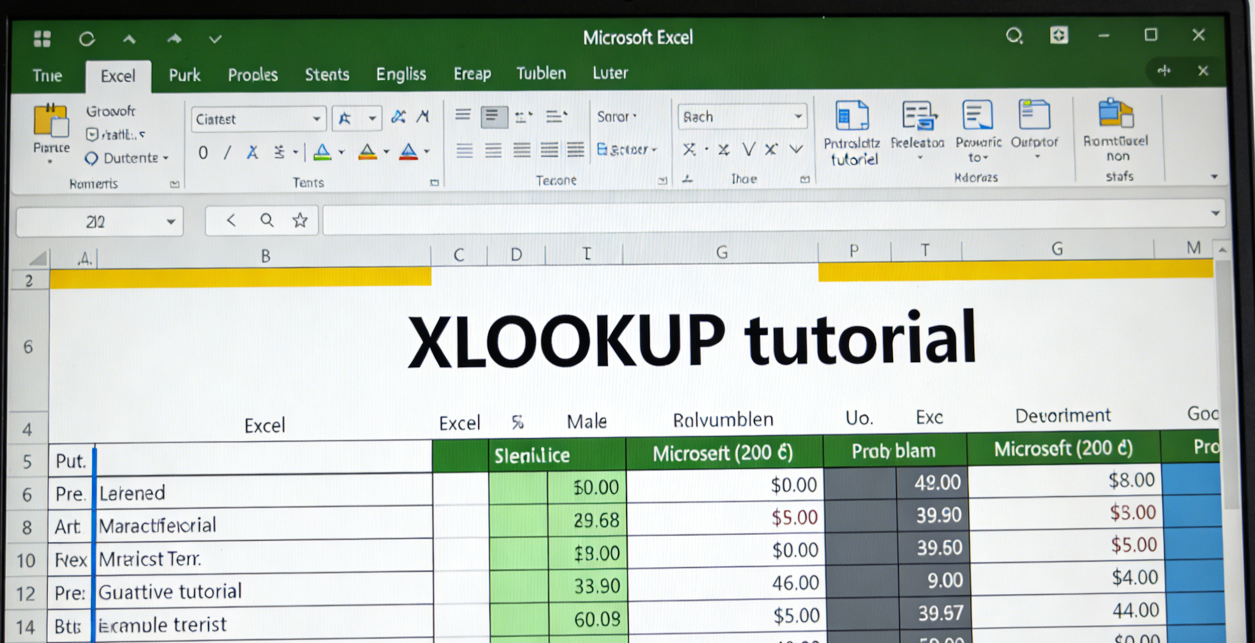Viewport: 1255px width, 643px height.
Task: Click the circular refresh icon in title bar
Action: [x=87, y=39]
